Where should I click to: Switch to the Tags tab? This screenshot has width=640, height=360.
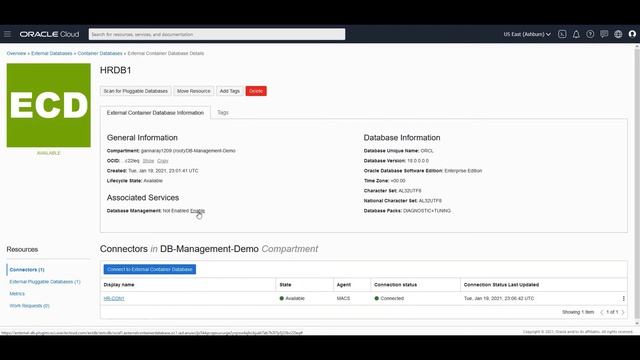223,112
